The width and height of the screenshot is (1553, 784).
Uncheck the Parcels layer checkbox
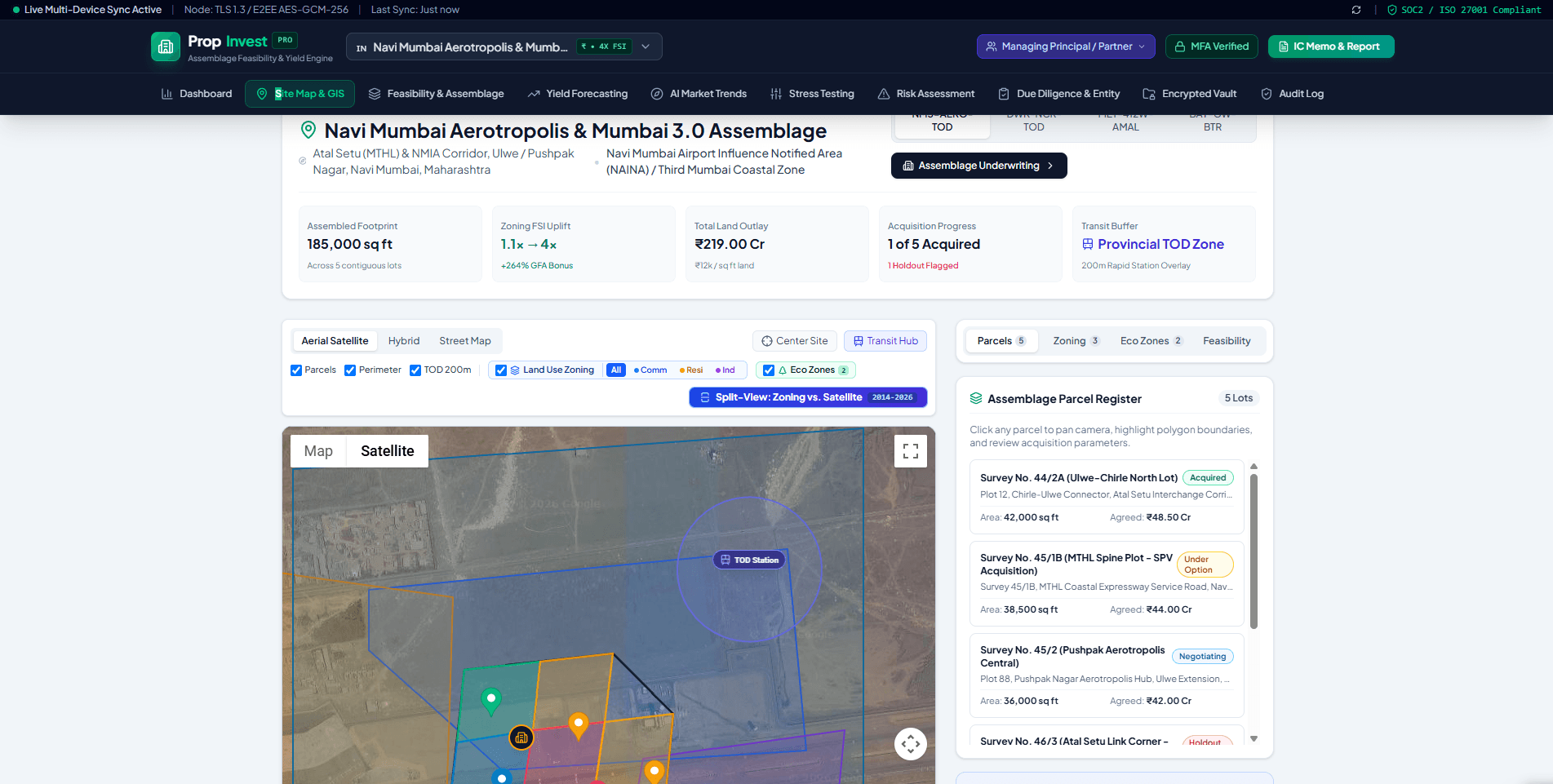tap(296, 370)
